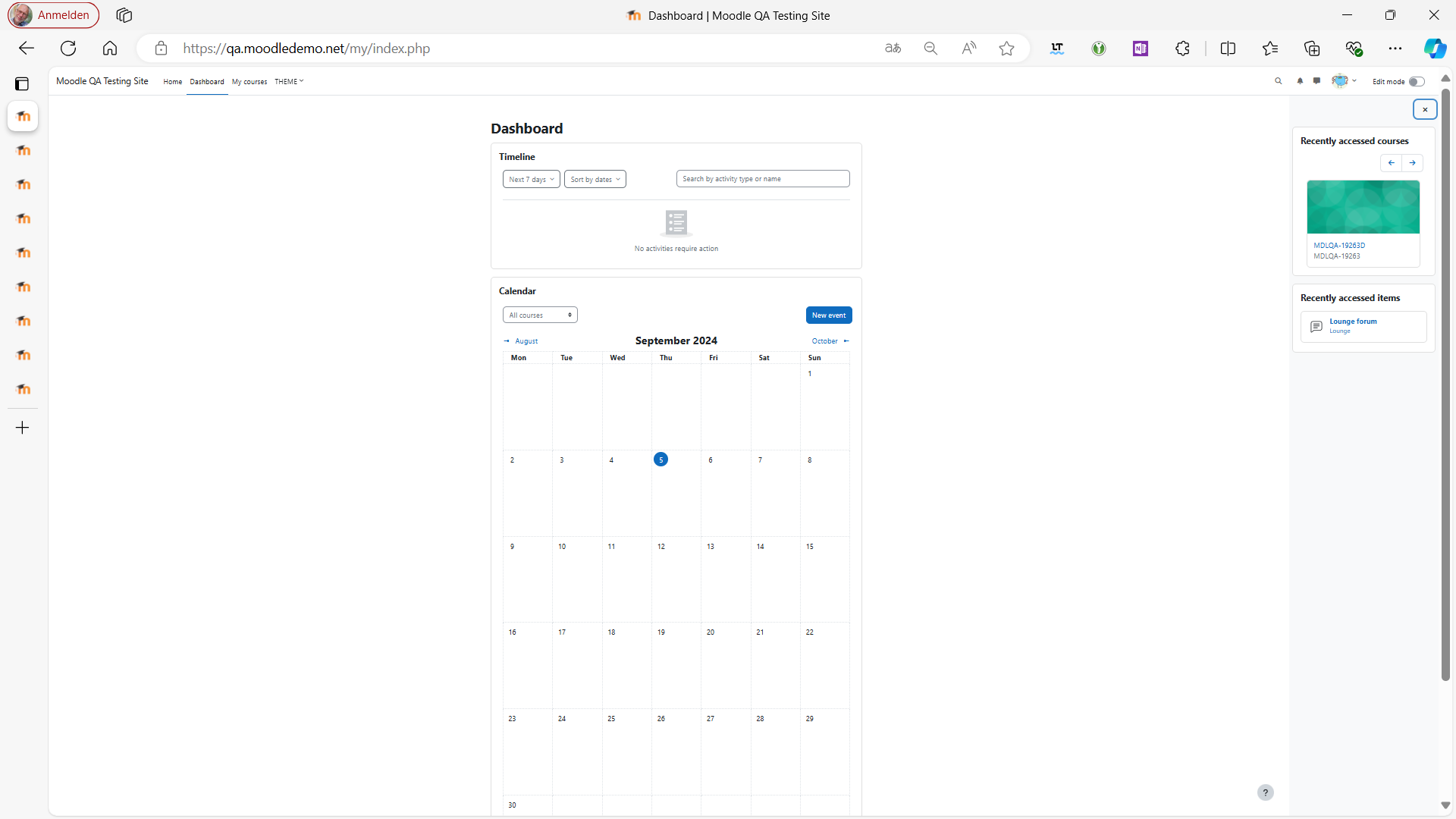
Task: Show next recently accessed courses
Action: pos(1412,163)
